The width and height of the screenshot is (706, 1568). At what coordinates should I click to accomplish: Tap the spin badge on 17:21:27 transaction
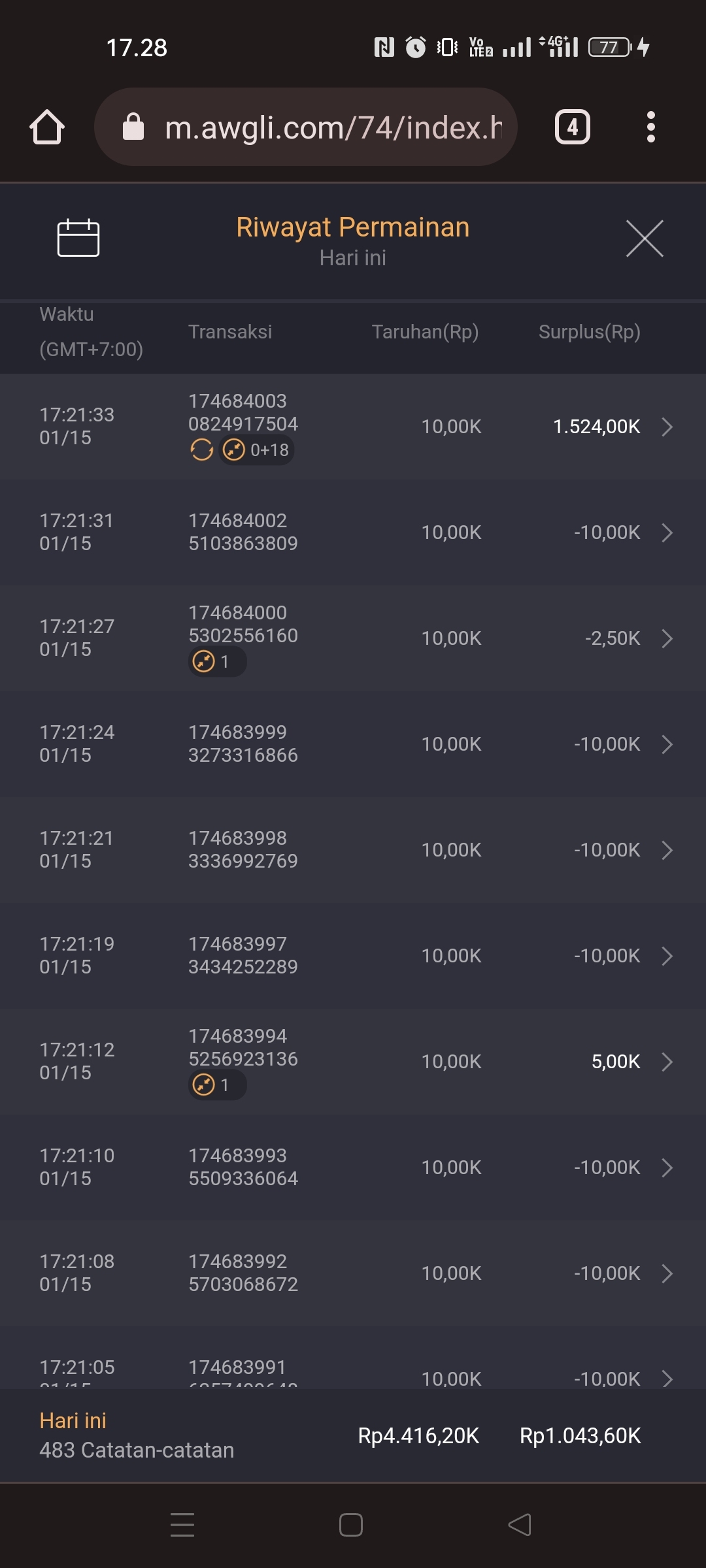coord(217,661)
